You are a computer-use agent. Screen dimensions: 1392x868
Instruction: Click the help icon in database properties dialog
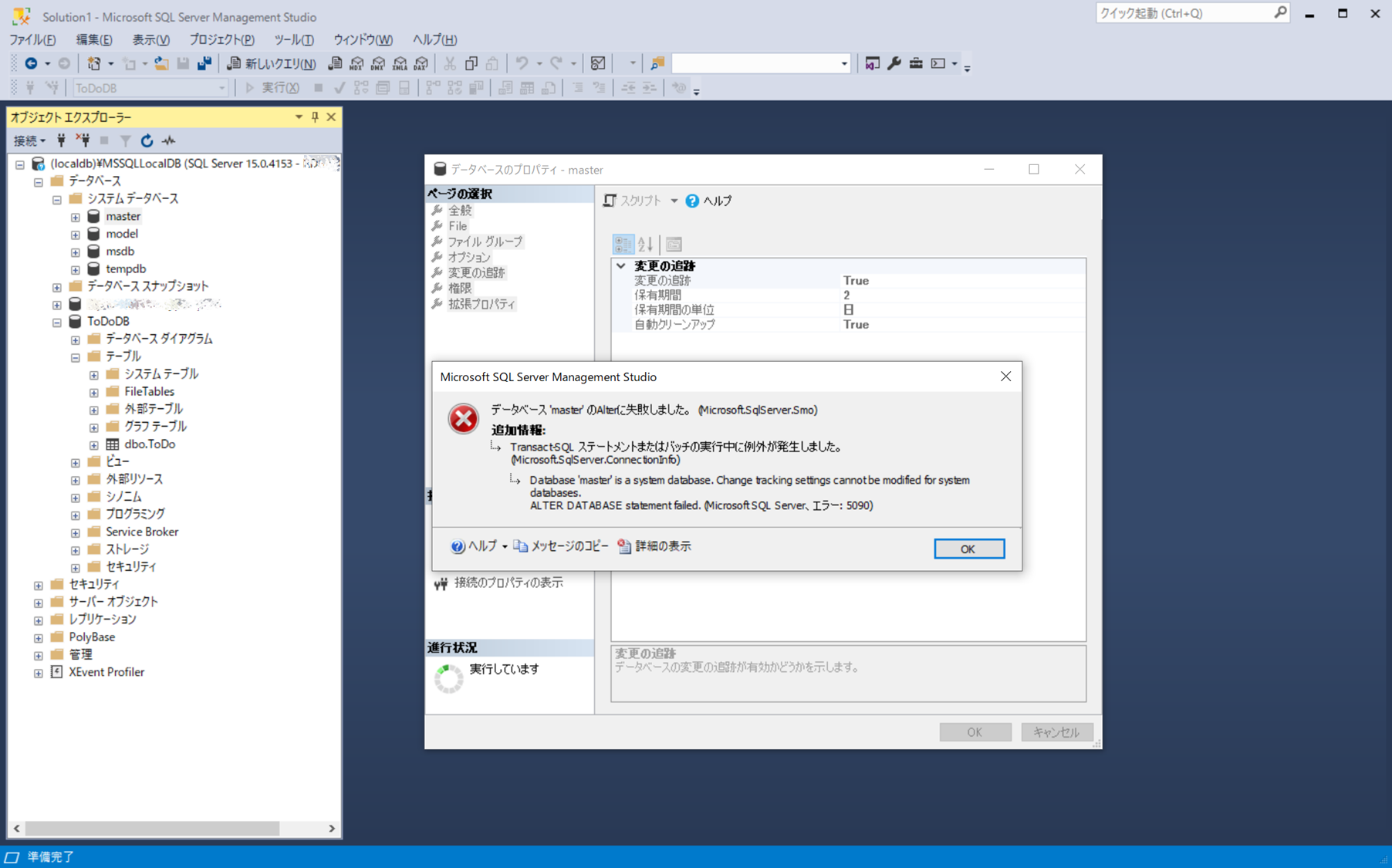click(692, 201)
